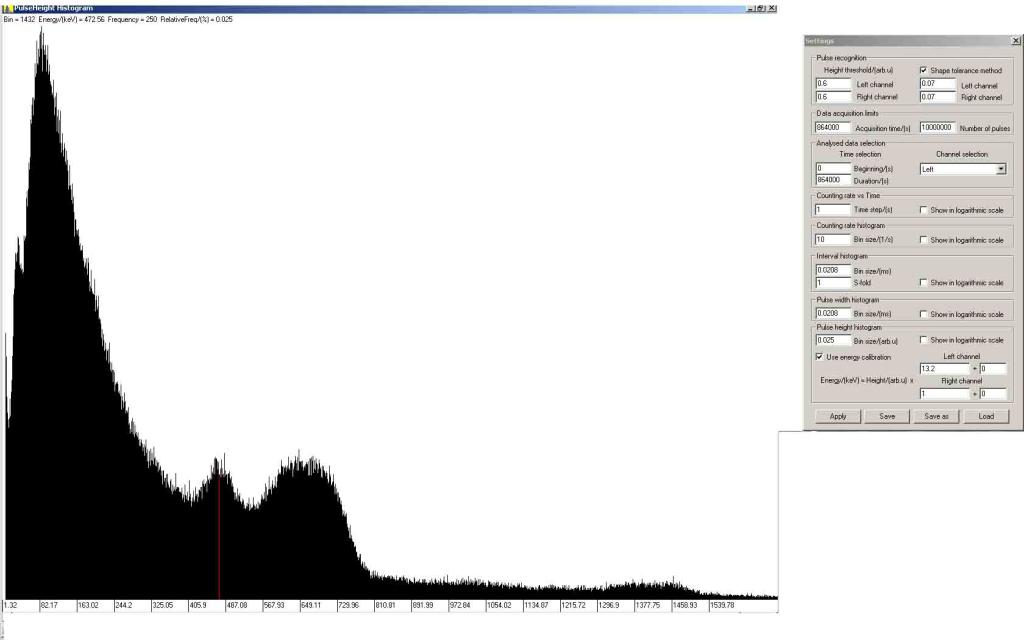The image size is (1024, 640).
Task: Close the Settings dialog
Action: (x=1016, y=40)
